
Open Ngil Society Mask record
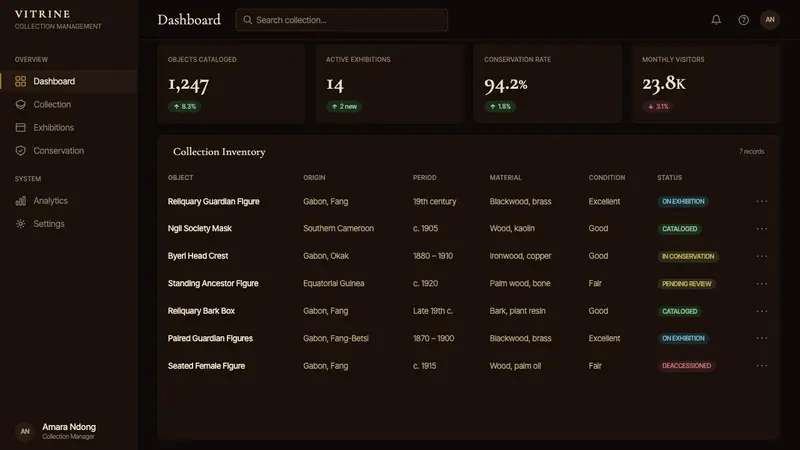click(200, 229)
